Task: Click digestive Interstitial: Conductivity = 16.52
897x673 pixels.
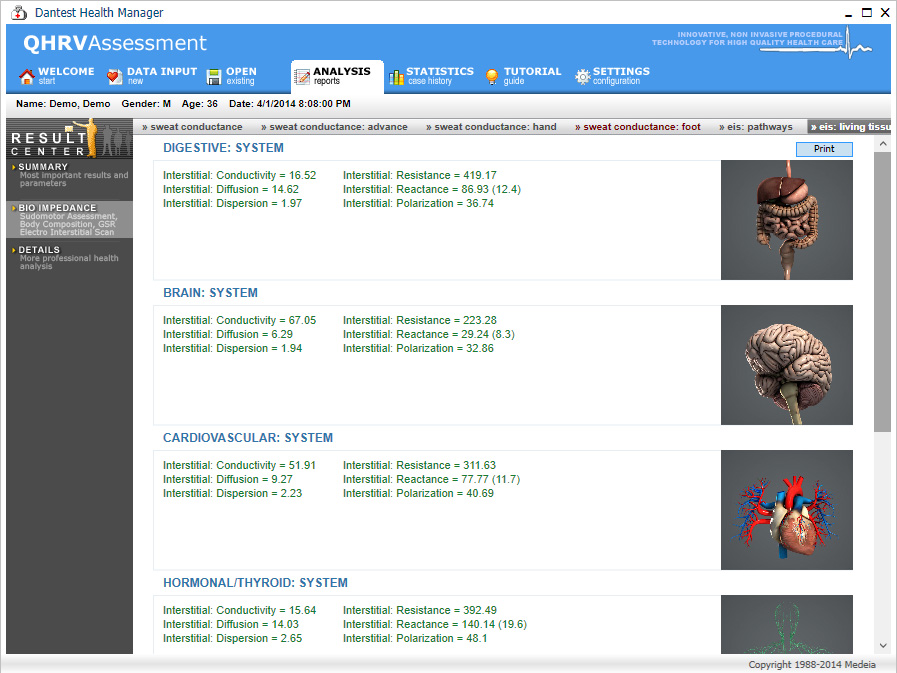Action: coord(239,175)
